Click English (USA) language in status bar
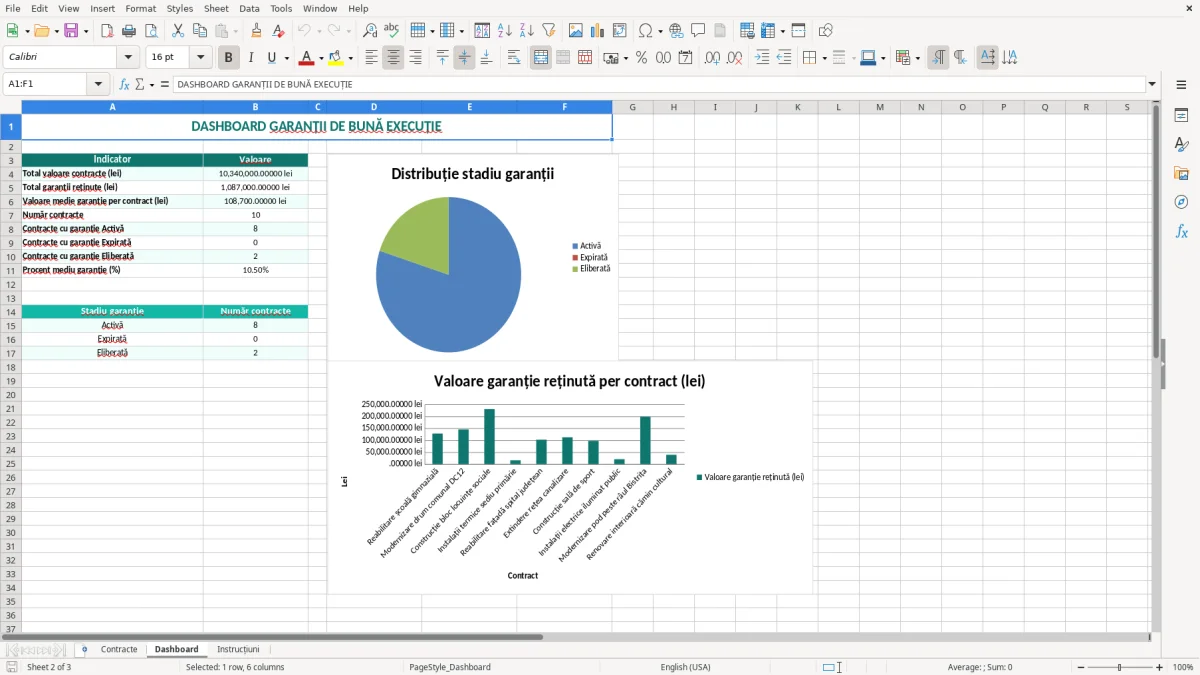The height and width of the screenshot is (675, 1200). coord(686,667)
